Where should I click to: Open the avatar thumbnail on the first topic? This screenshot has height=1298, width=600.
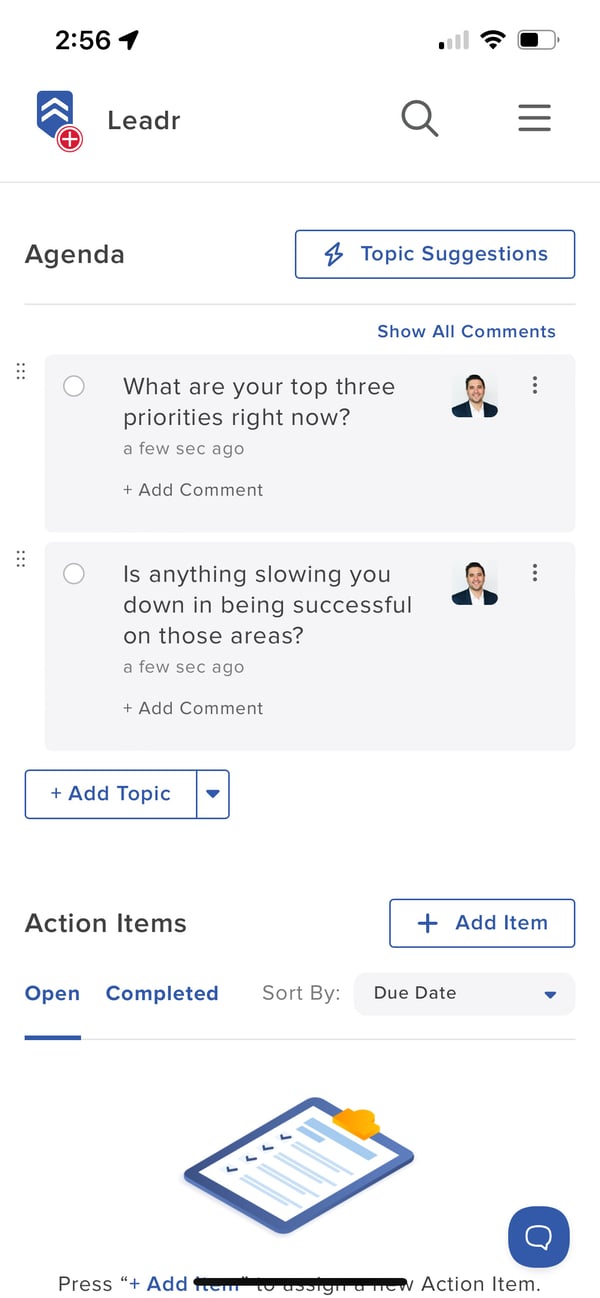[x=474, y=394]
